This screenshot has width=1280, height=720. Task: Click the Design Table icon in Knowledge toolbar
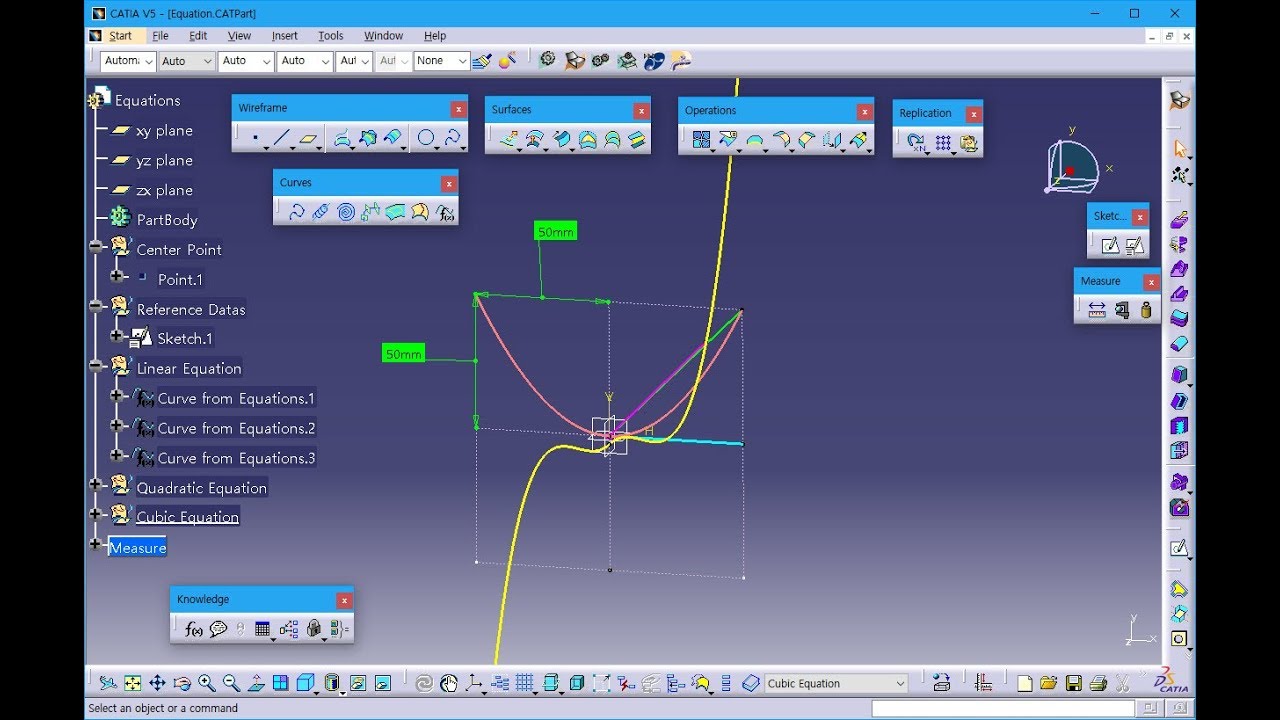coord(263,629)
